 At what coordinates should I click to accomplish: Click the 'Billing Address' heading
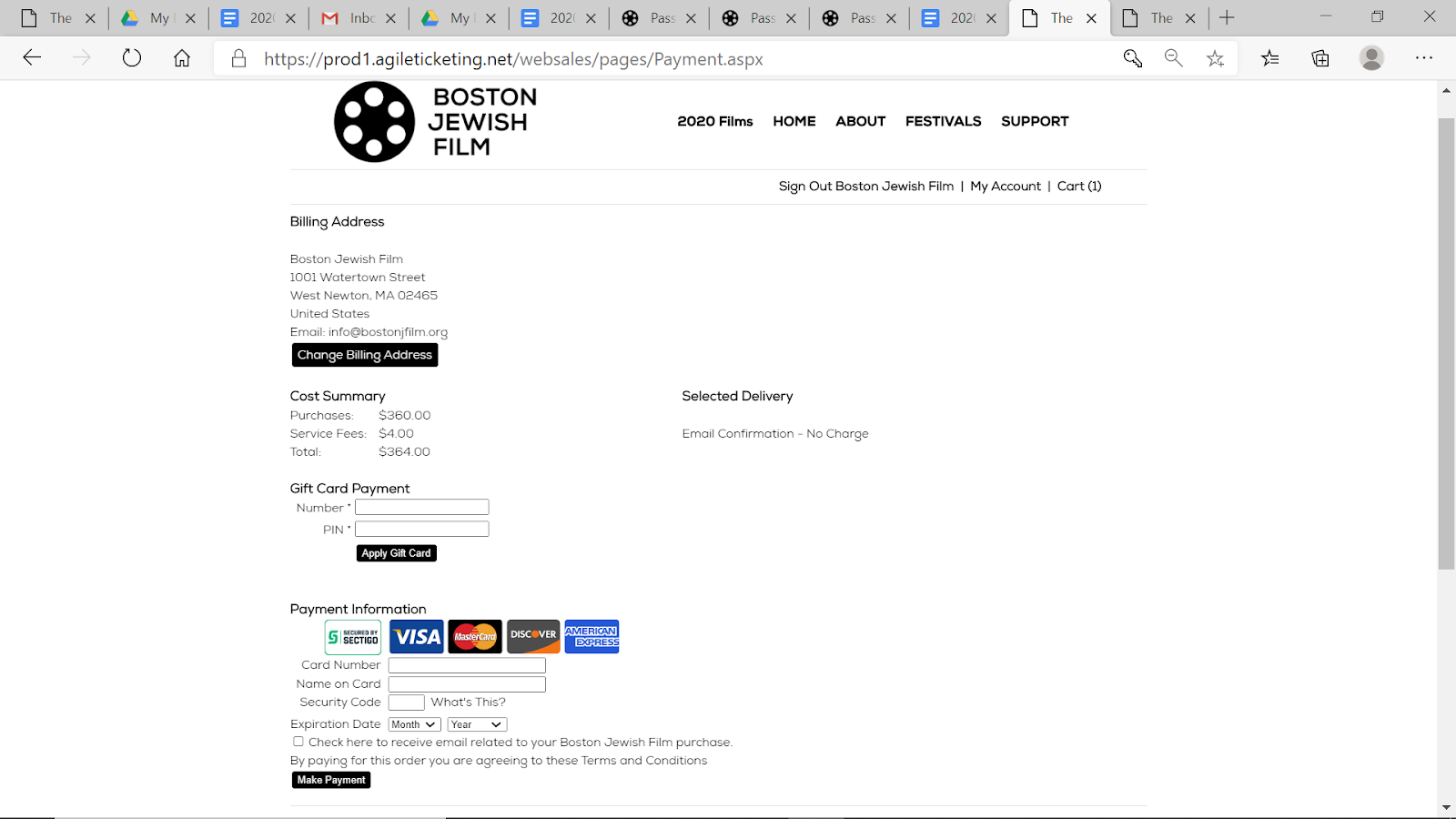(x=337, y=222)
